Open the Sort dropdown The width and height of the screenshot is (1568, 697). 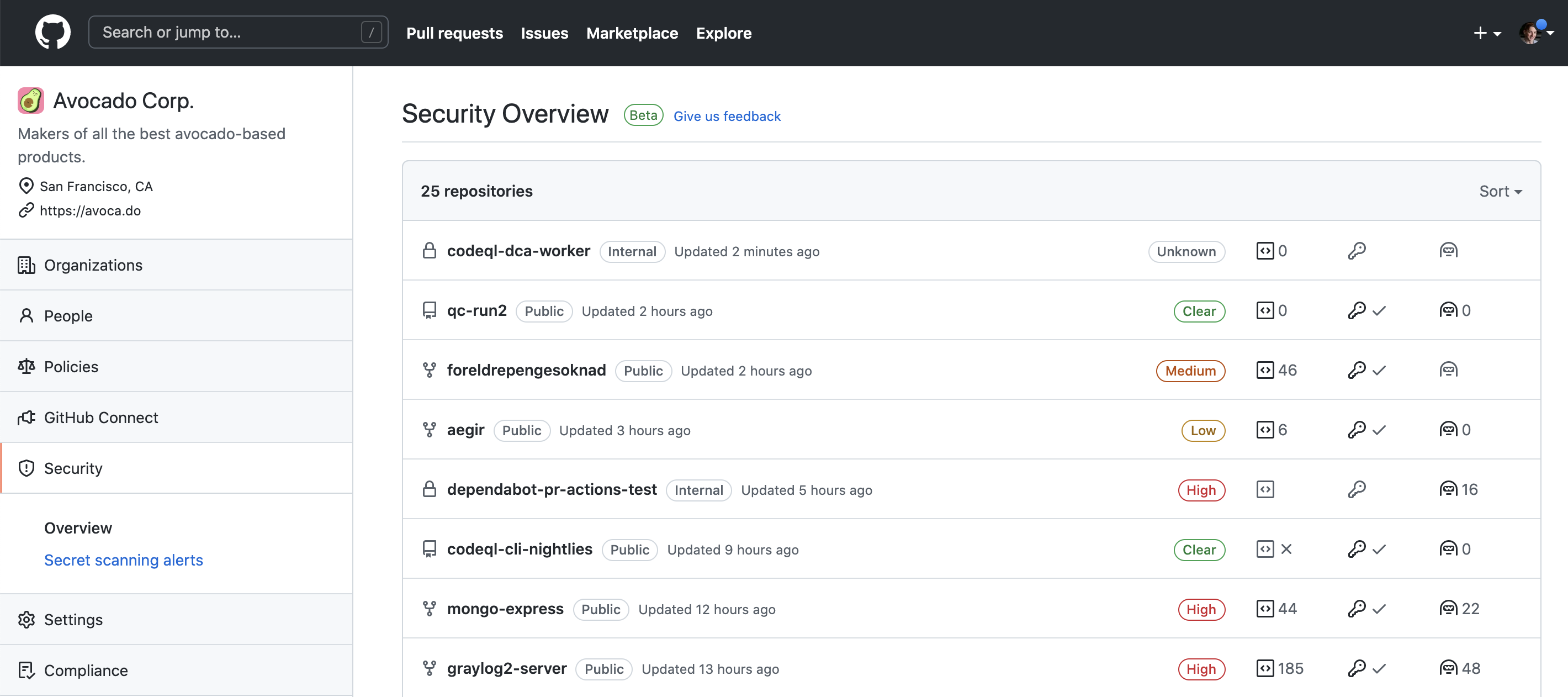1500,191
